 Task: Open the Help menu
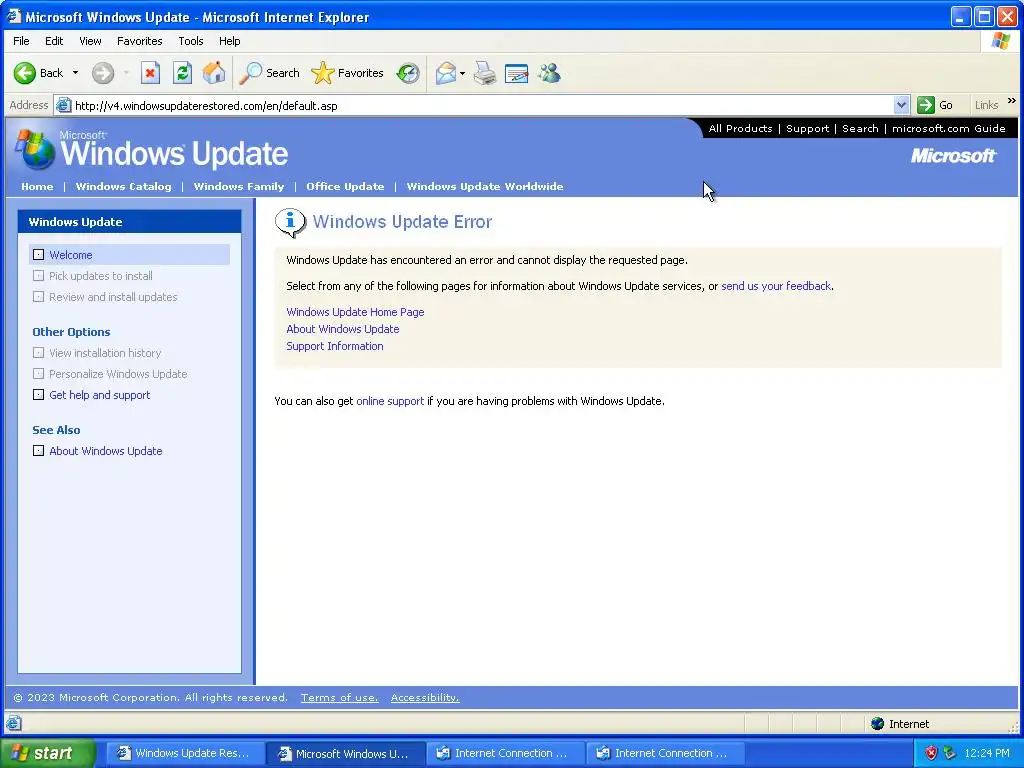point(229,41)
